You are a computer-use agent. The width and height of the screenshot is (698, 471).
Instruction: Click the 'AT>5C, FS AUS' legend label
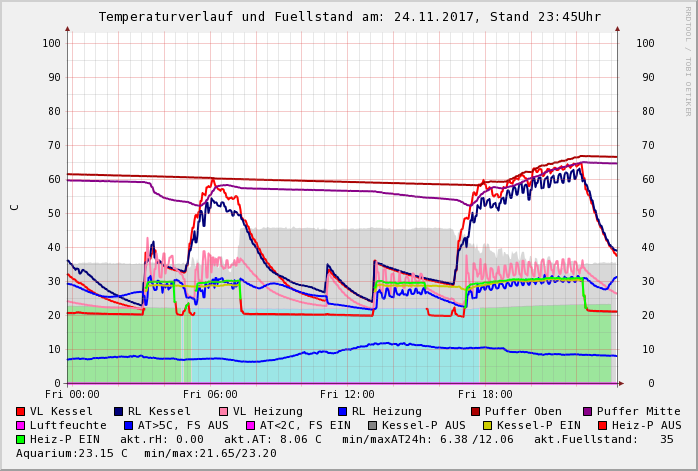click(183, 425)
